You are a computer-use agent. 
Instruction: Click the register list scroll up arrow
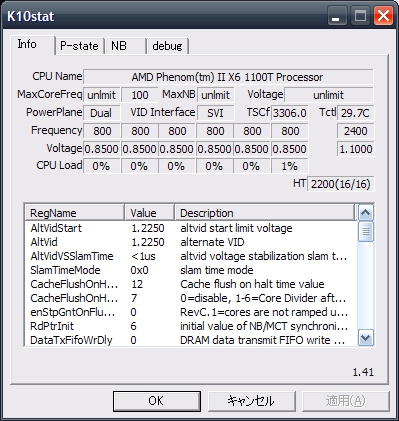tap(366, 213)
